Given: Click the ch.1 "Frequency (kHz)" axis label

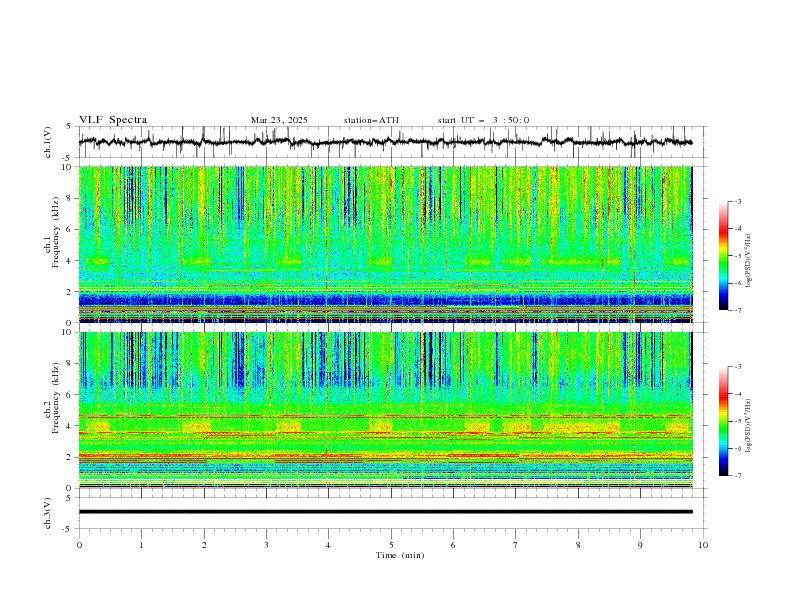Looking at the screenshot, I should click(x=55, y=233).
